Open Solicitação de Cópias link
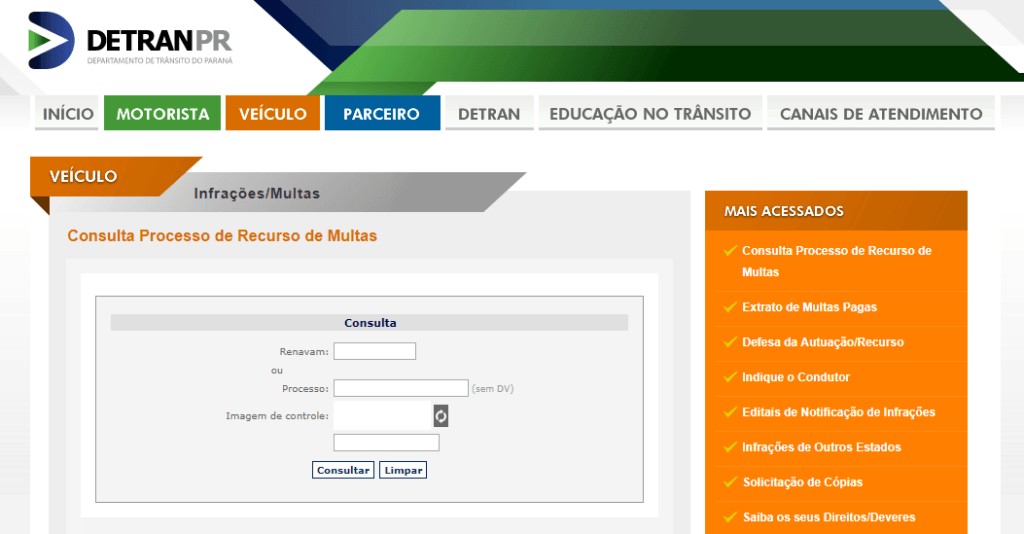Viewport: 1024px width, 534px height. coord(802,482)
